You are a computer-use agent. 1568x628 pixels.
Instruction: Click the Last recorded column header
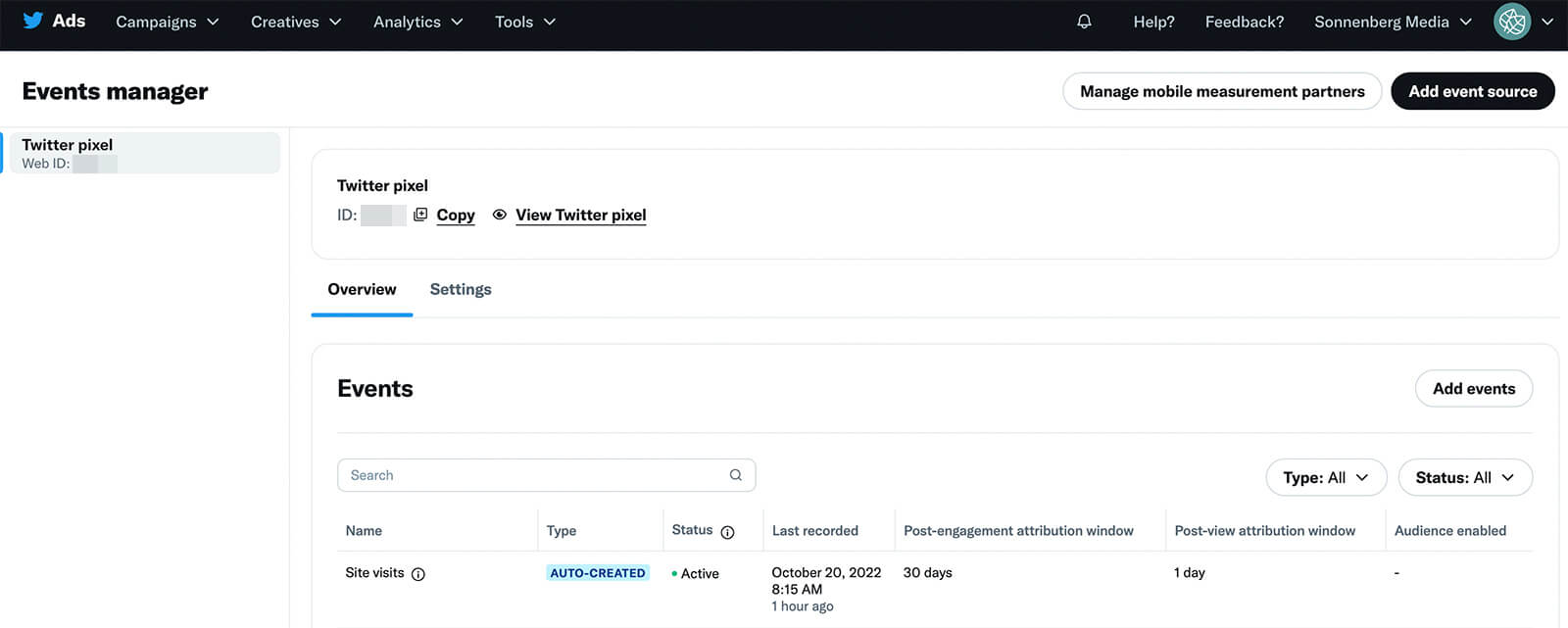coord(815,531)
